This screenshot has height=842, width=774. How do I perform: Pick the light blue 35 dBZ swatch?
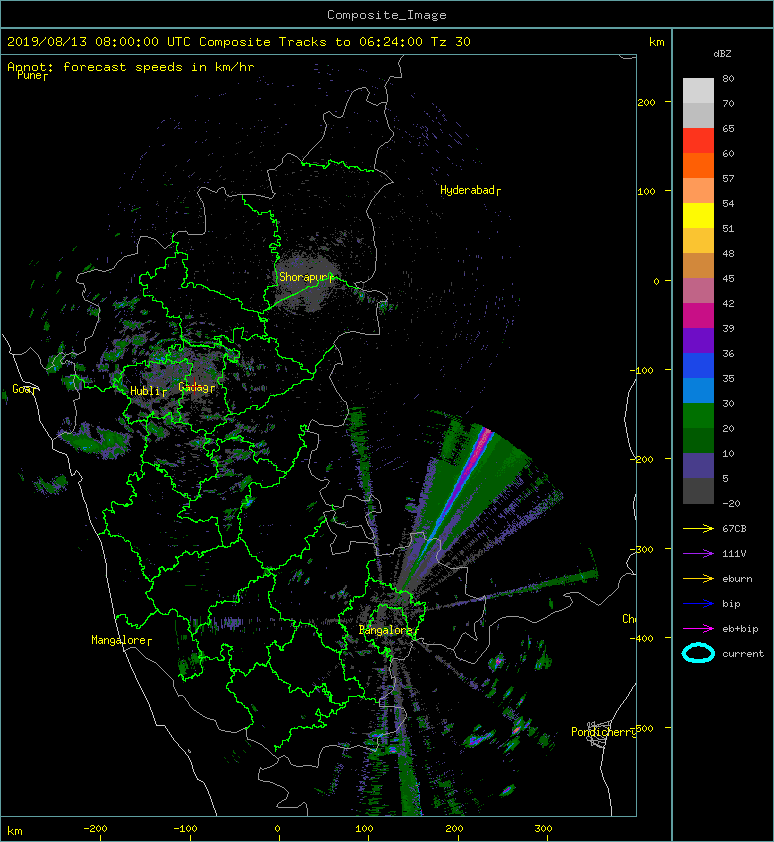pos(698,390)
